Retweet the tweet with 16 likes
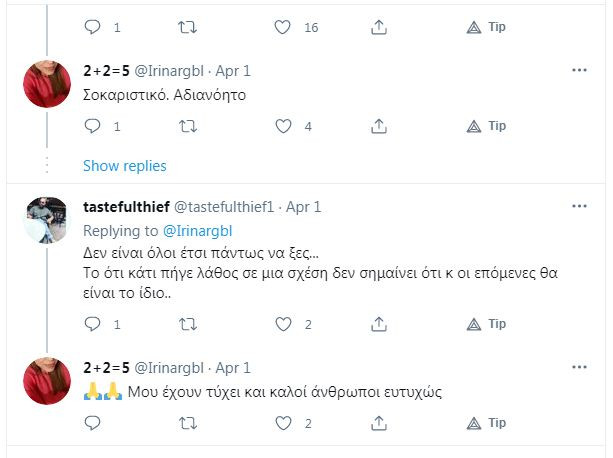 click(187, 27)
